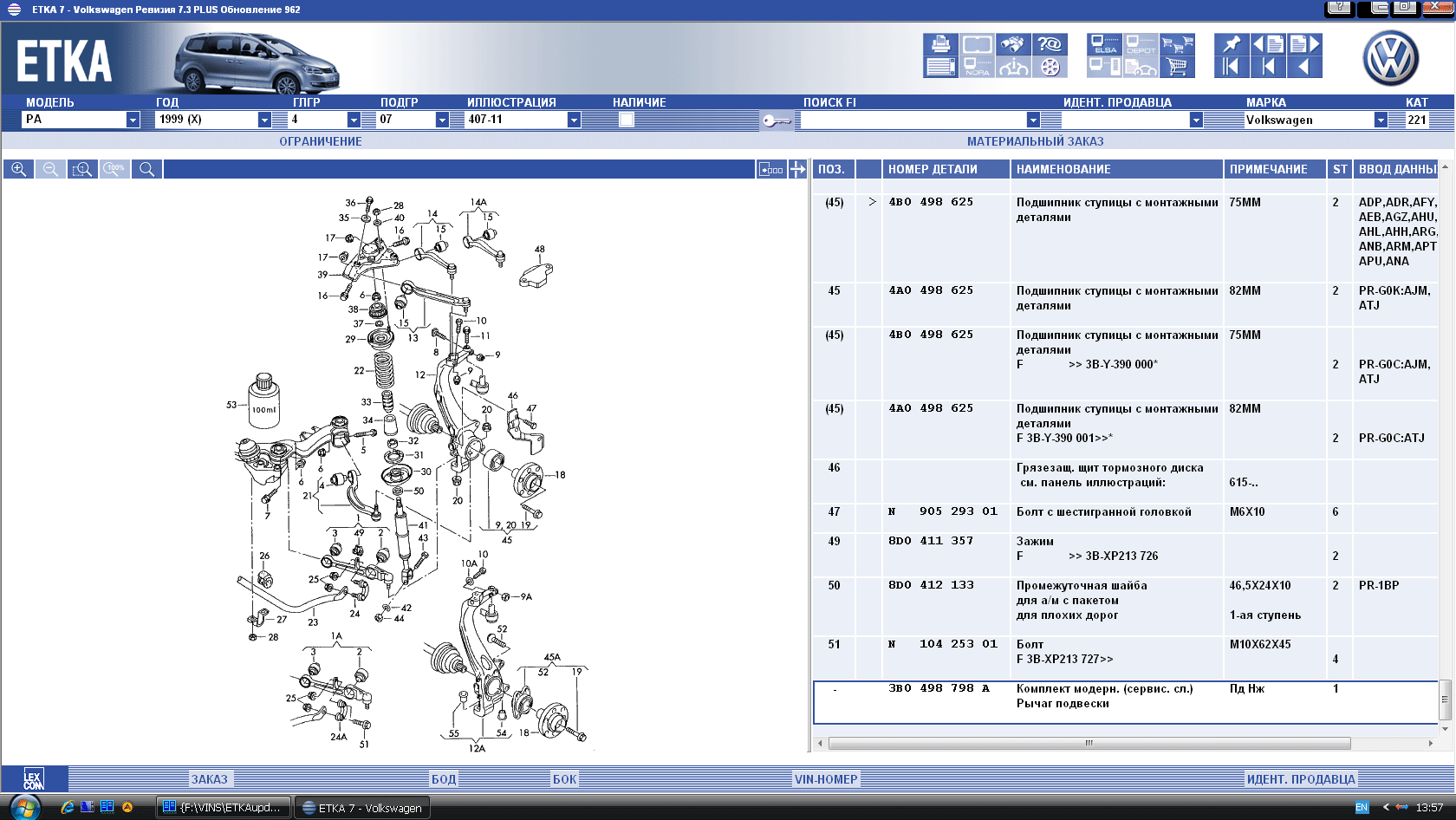This screenshot has width=1456, height=820.
Task: Click the zoom in magnifier
Action: tap(18, 169)
